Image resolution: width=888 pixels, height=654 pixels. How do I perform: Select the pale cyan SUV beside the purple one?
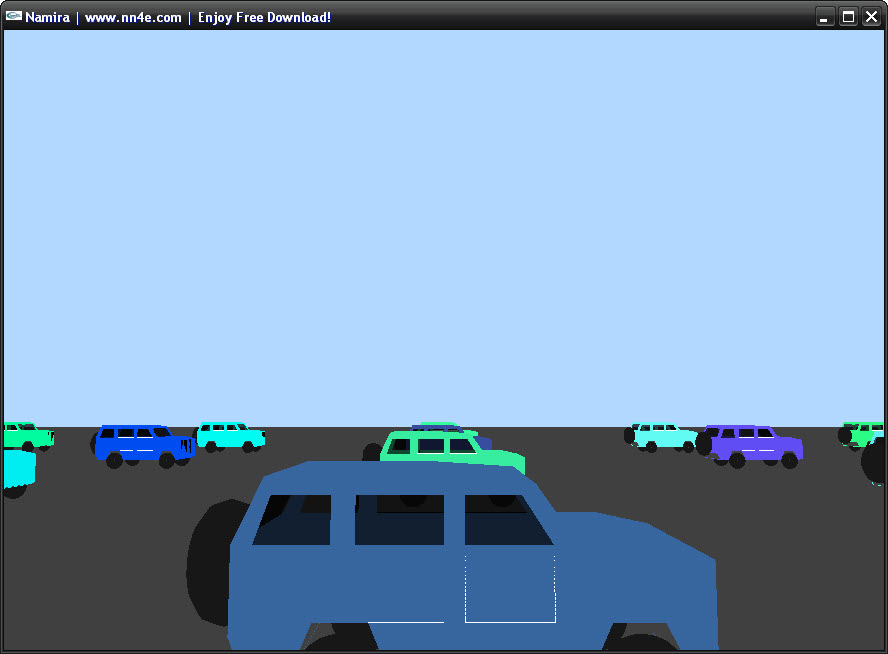(661, 437)
